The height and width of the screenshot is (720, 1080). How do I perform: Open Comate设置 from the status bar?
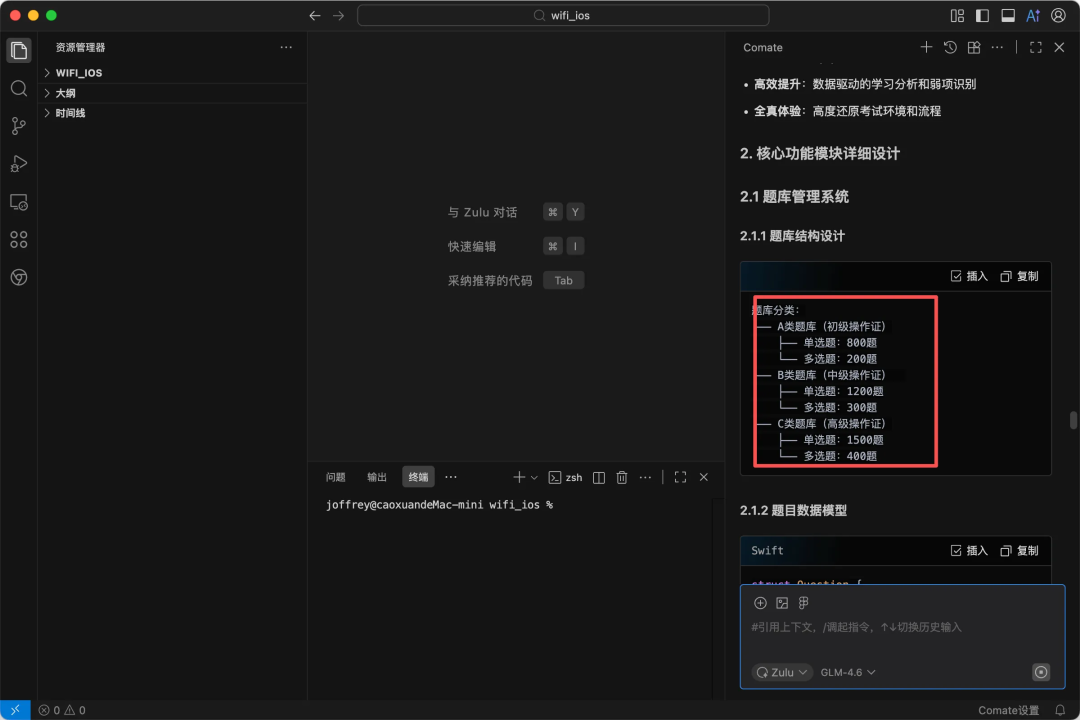[1010, 709]
